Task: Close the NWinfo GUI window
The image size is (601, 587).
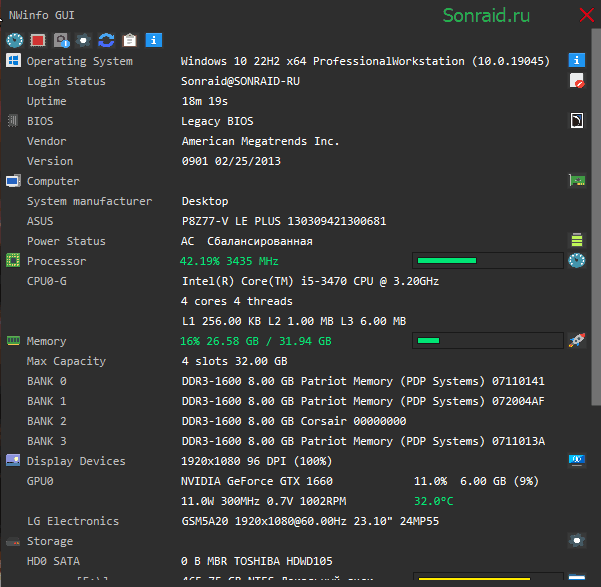Action: (586, 15)
